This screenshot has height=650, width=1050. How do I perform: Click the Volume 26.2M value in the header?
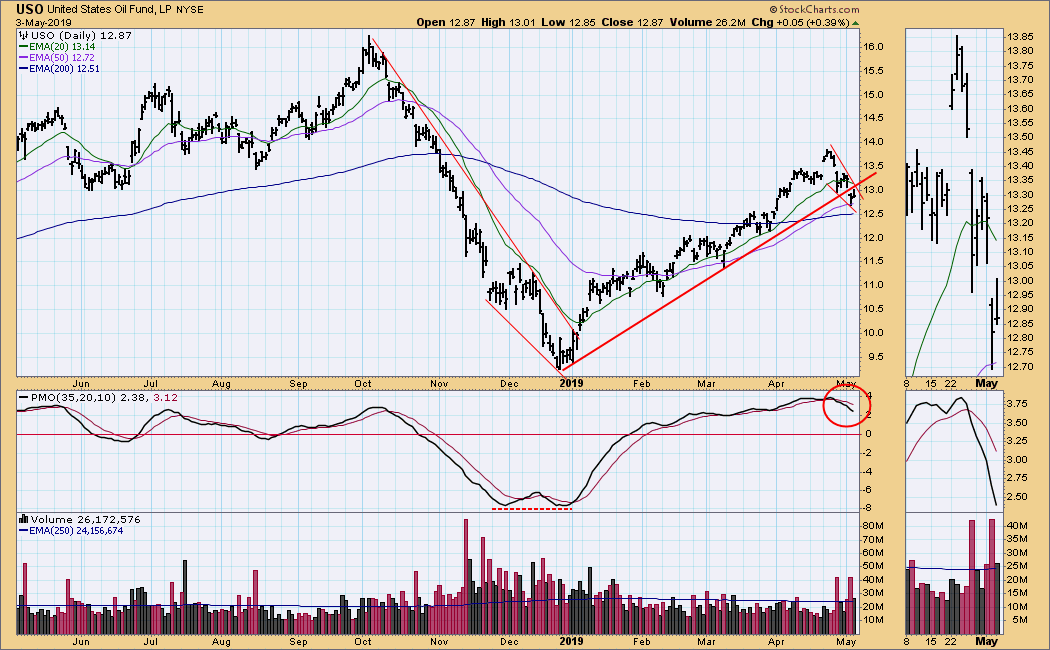point(707,22)
